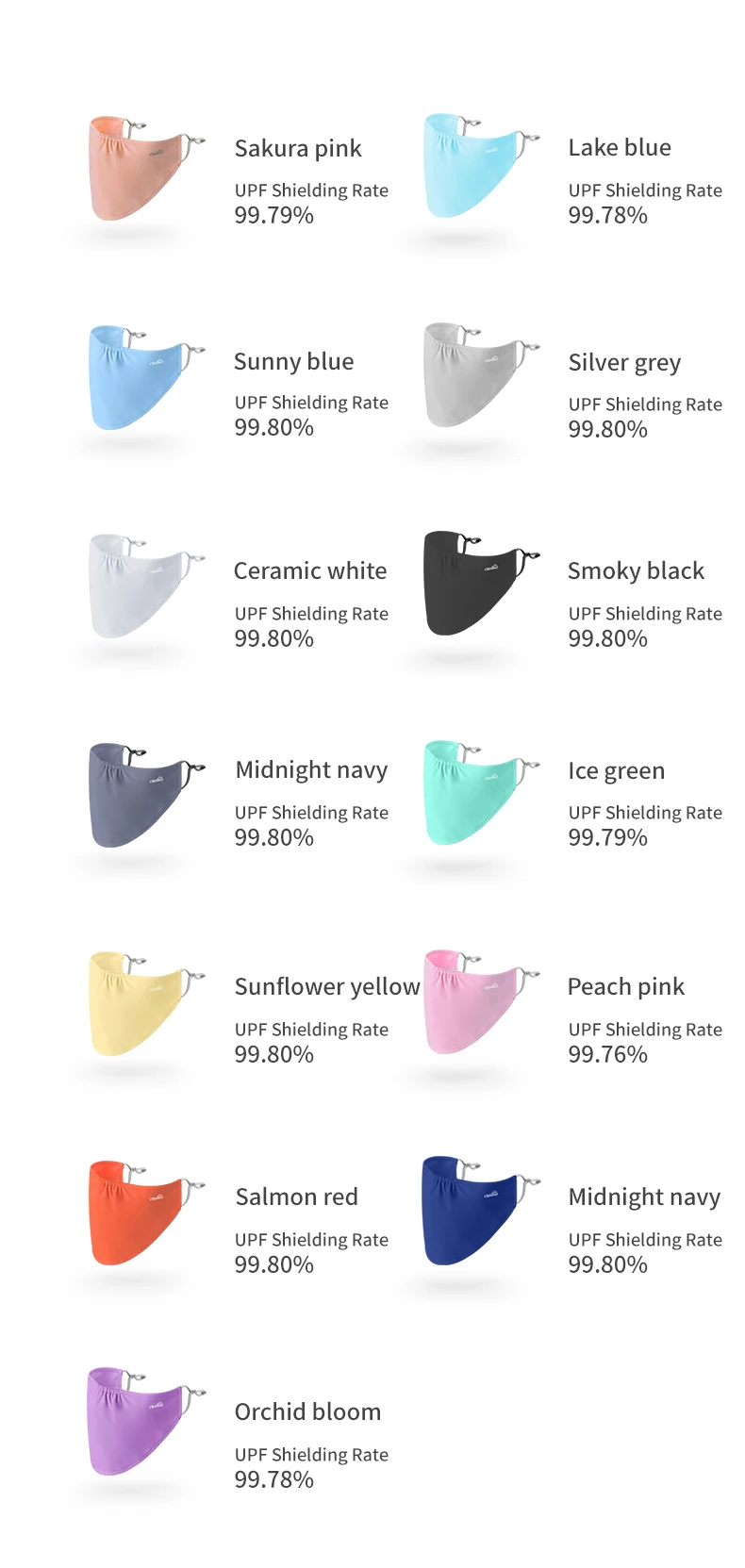Choose the Sunny blue mask thumbnail
Viewport: 745px width, 1568px height.
146,378
